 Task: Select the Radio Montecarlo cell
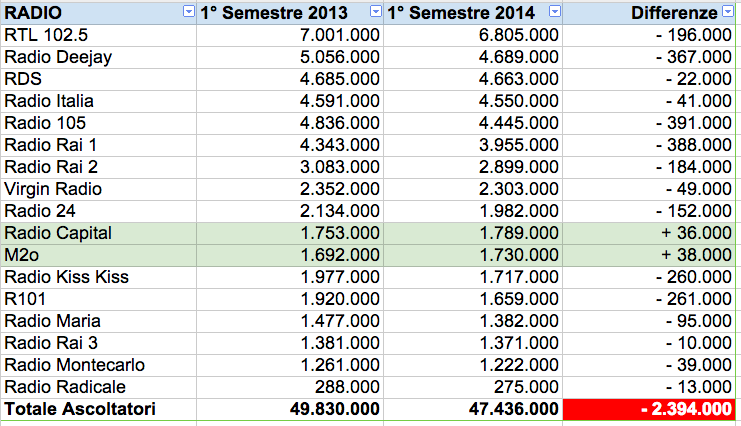coord(98,365)
